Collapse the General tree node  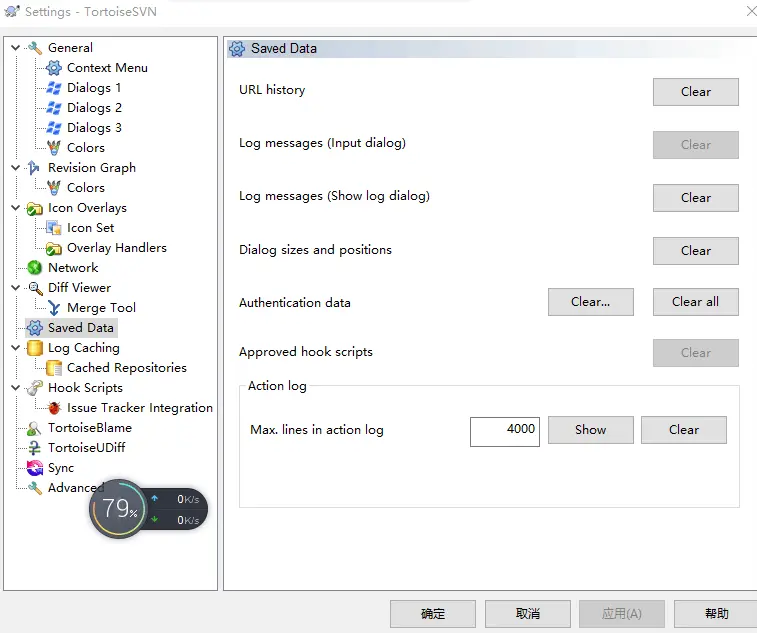click(x=15, y=48)
